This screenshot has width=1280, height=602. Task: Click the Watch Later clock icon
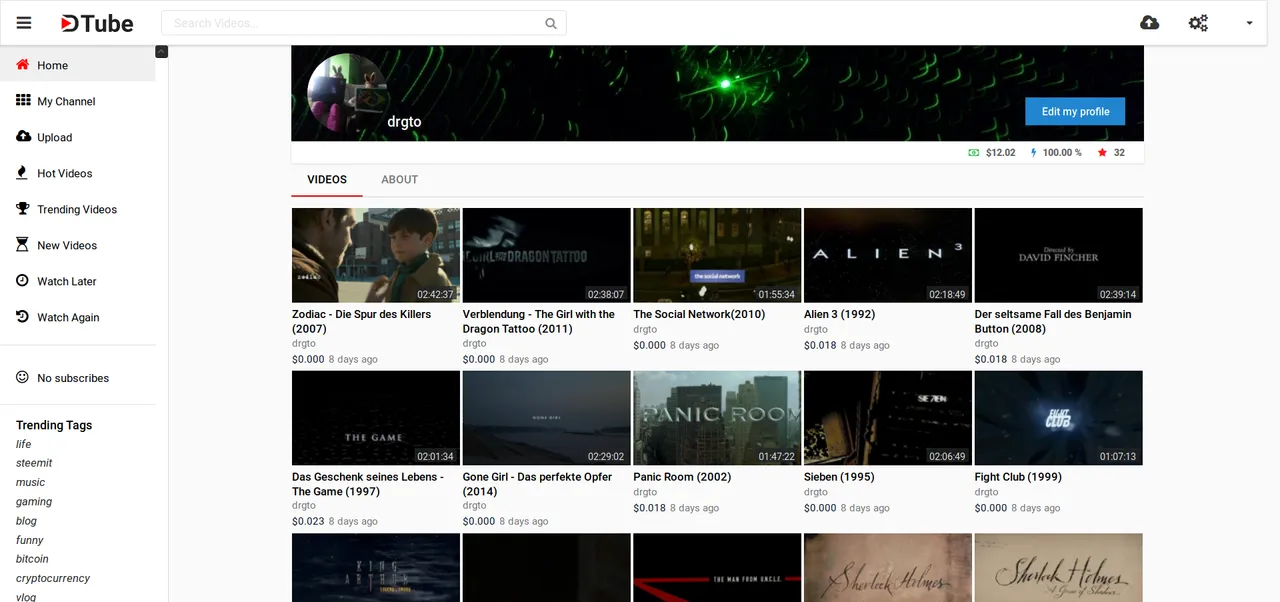(x=23, y=281)
